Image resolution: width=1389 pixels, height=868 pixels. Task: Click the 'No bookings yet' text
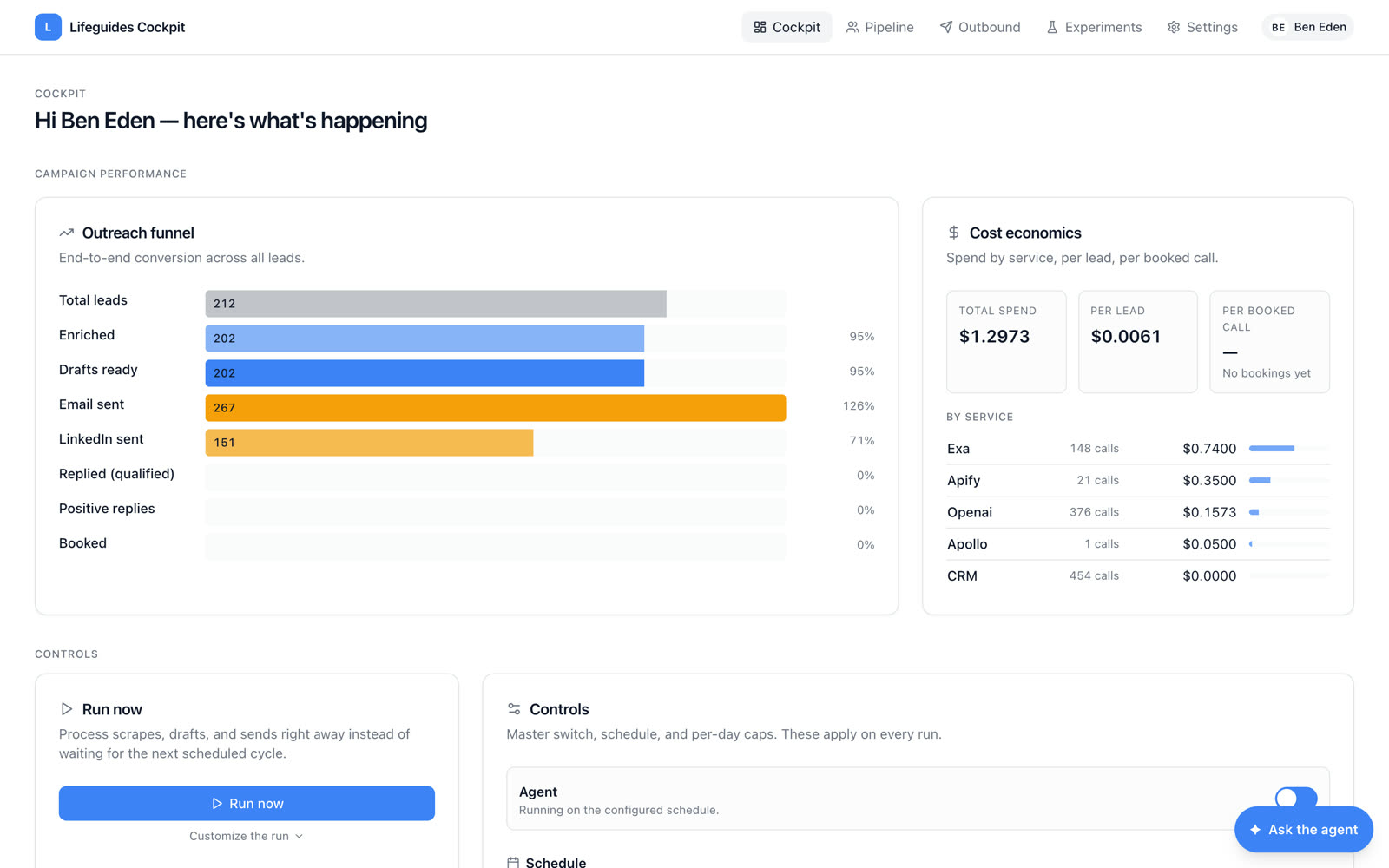(1267, 373)
